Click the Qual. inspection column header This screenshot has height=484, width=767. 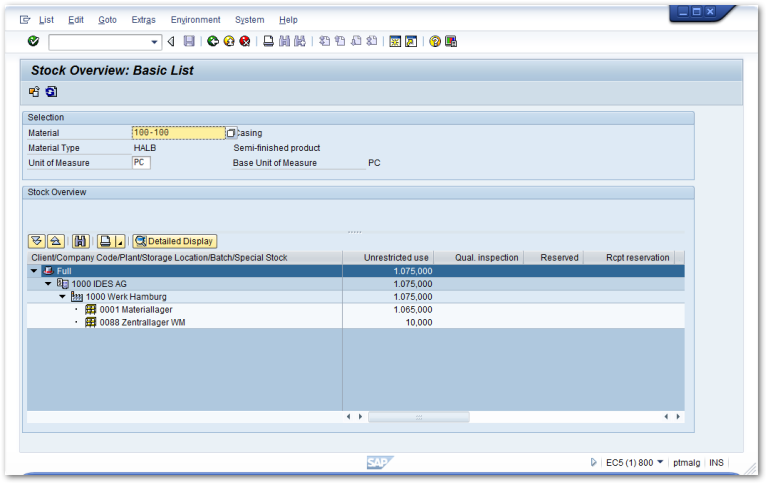pyautogui.click(x=479, y=257)
